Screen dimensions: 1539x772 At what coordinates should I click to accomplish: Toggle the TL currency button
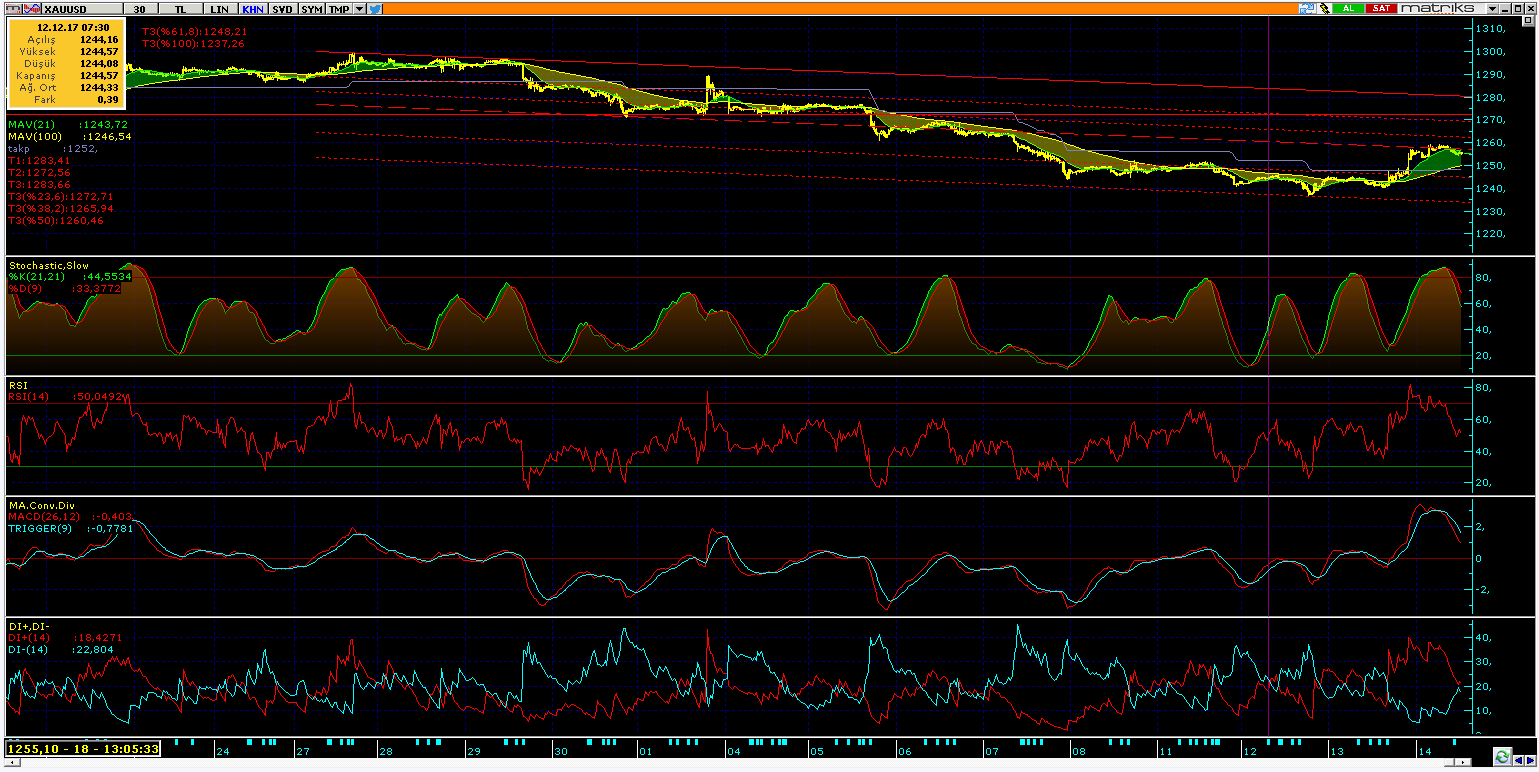coord(180,7)
